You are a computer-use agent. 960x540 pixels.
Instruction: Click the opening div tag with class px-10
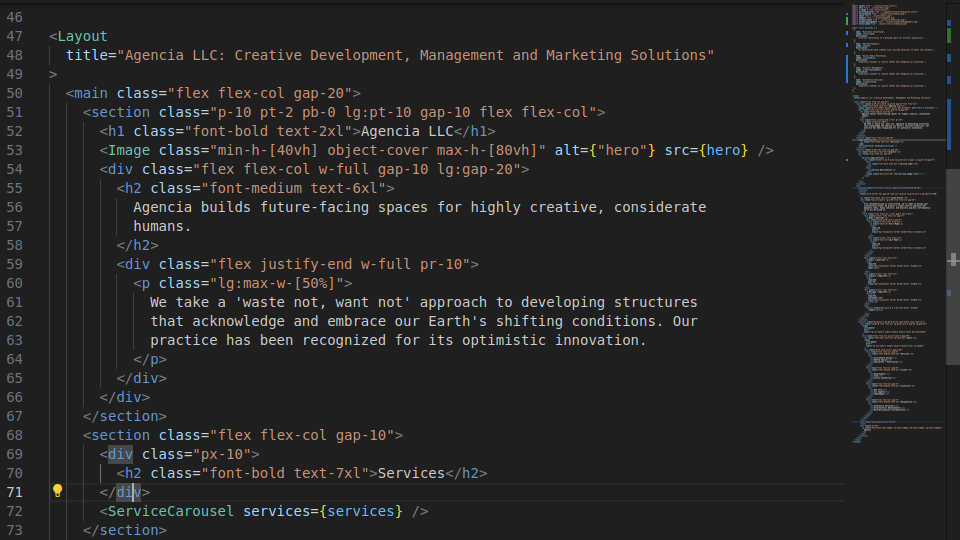pyautogui.click(x=121, y=454)
